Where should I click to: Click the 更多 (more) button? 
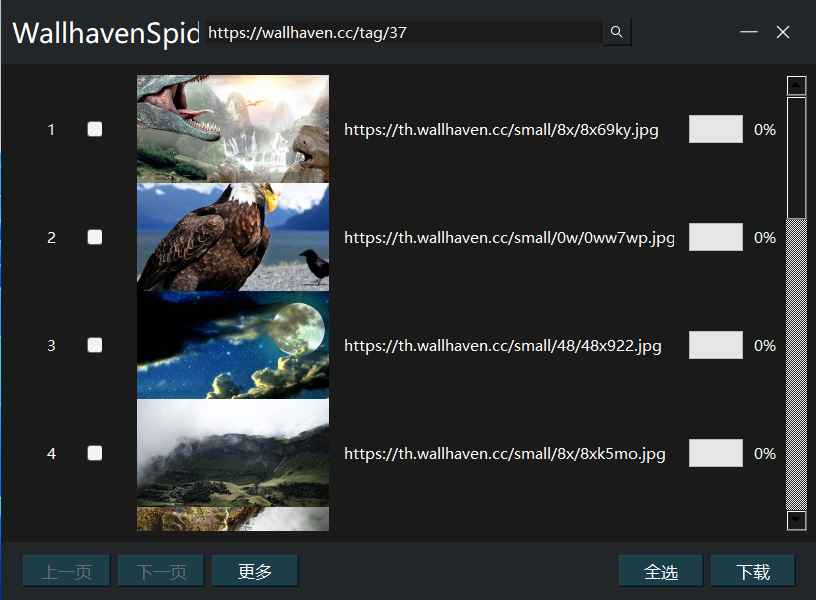[x=255, y=571]
